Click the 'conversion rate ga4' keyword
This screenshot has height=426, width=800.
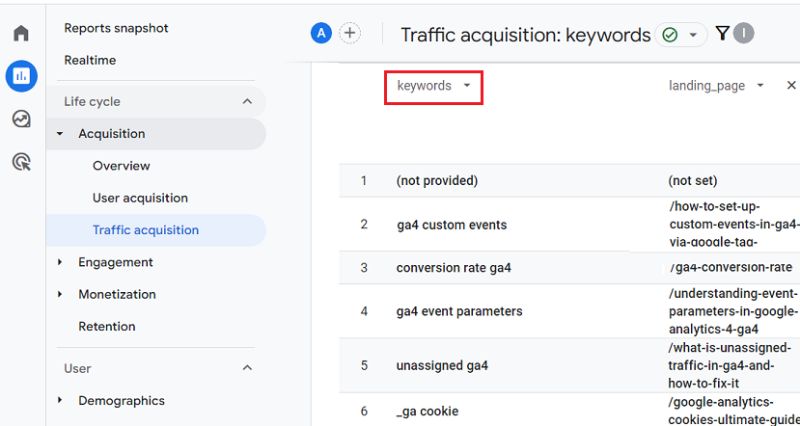[454, 268]
